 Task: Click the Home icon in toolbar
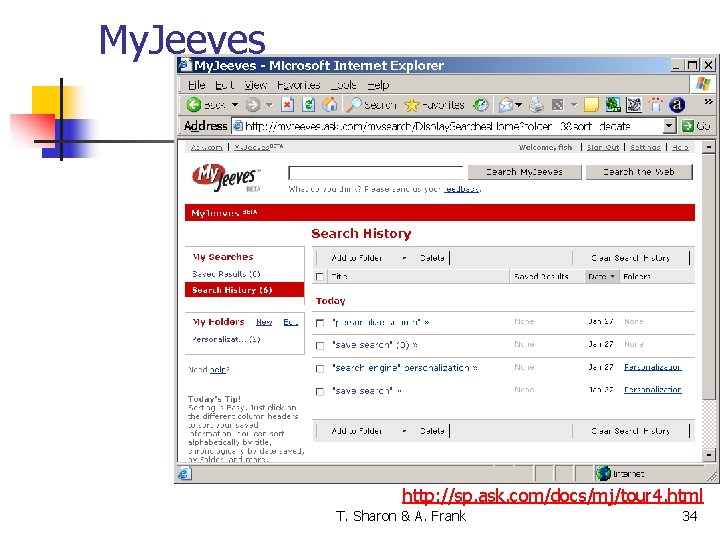pyautogui.click(x=329, y=105)
